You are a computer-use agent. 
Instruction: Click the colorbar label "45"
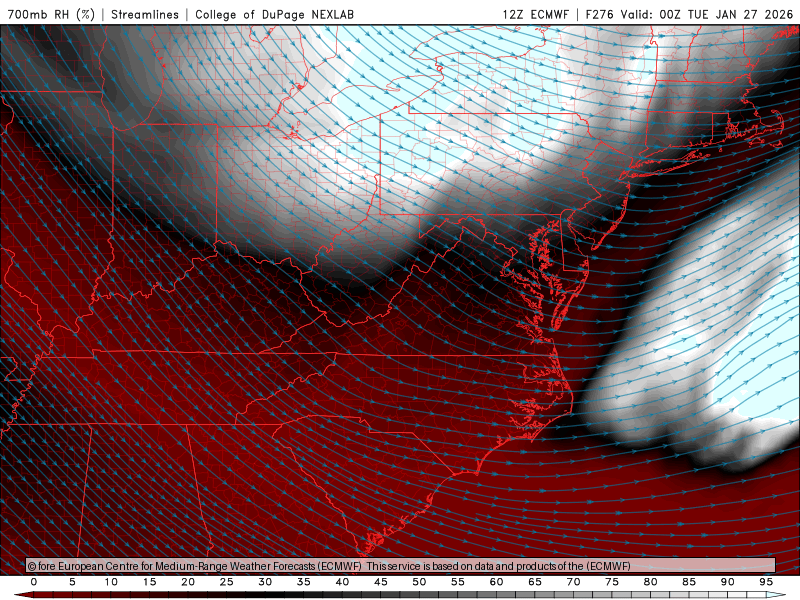[381, 582]
